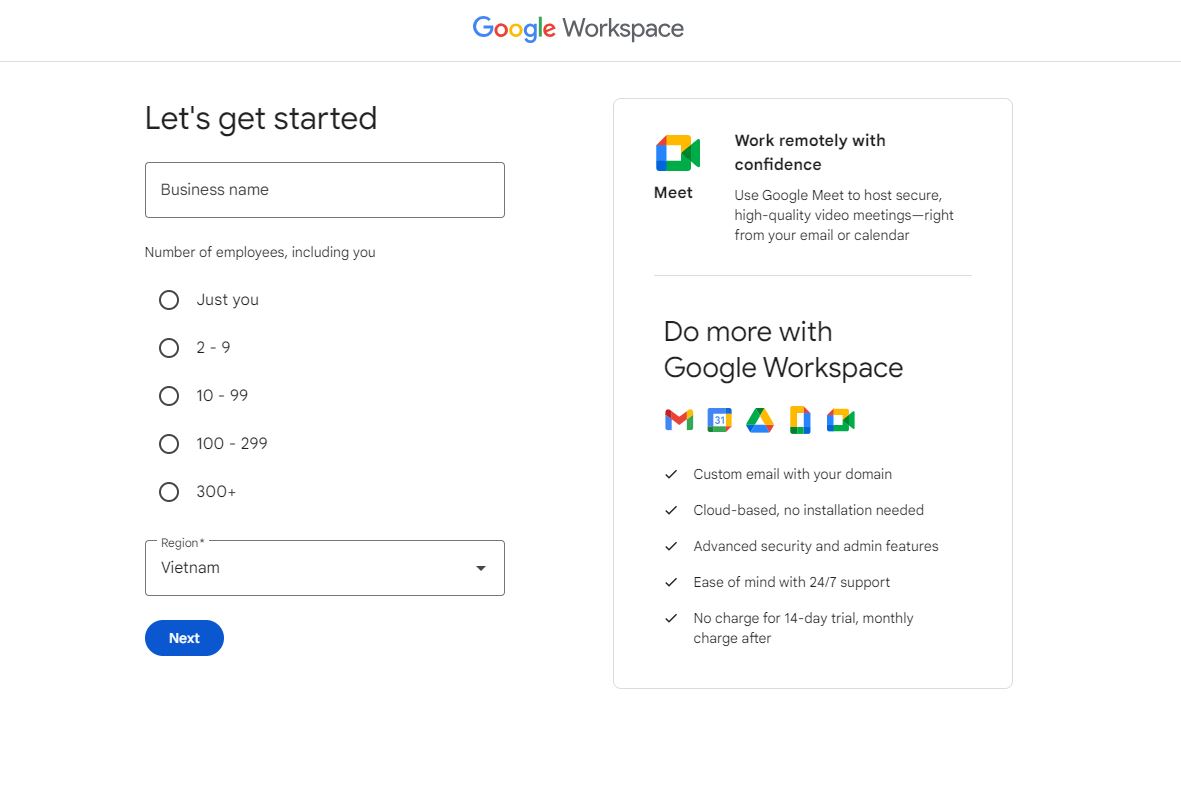Click the Google Workspace logo
This screenshot has height=792, width=1181.
578,28
